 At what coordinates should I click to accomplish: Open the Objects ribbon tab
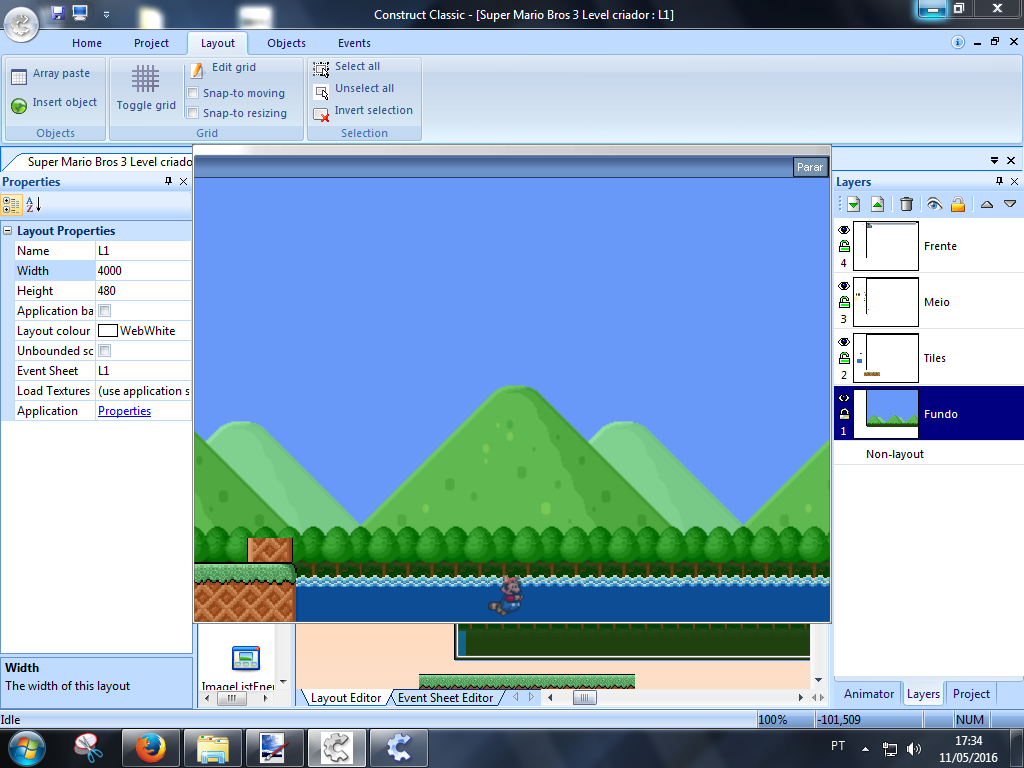286,43
